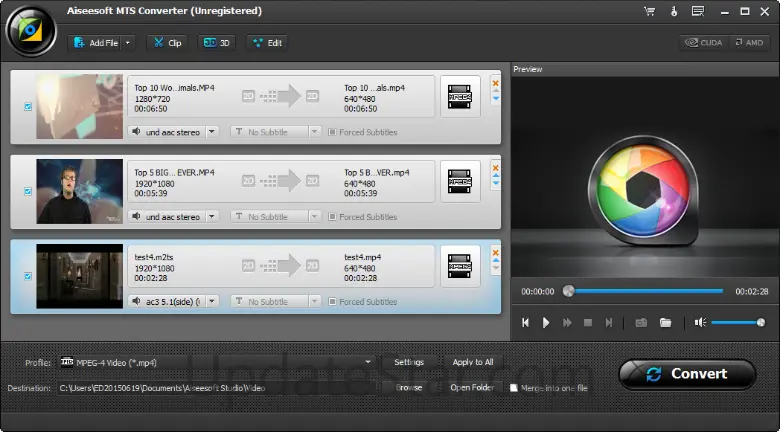Toggle AMD acceleration
Image resolution: width=780 pixels, height=432 pixels.
tap(749, 43)
